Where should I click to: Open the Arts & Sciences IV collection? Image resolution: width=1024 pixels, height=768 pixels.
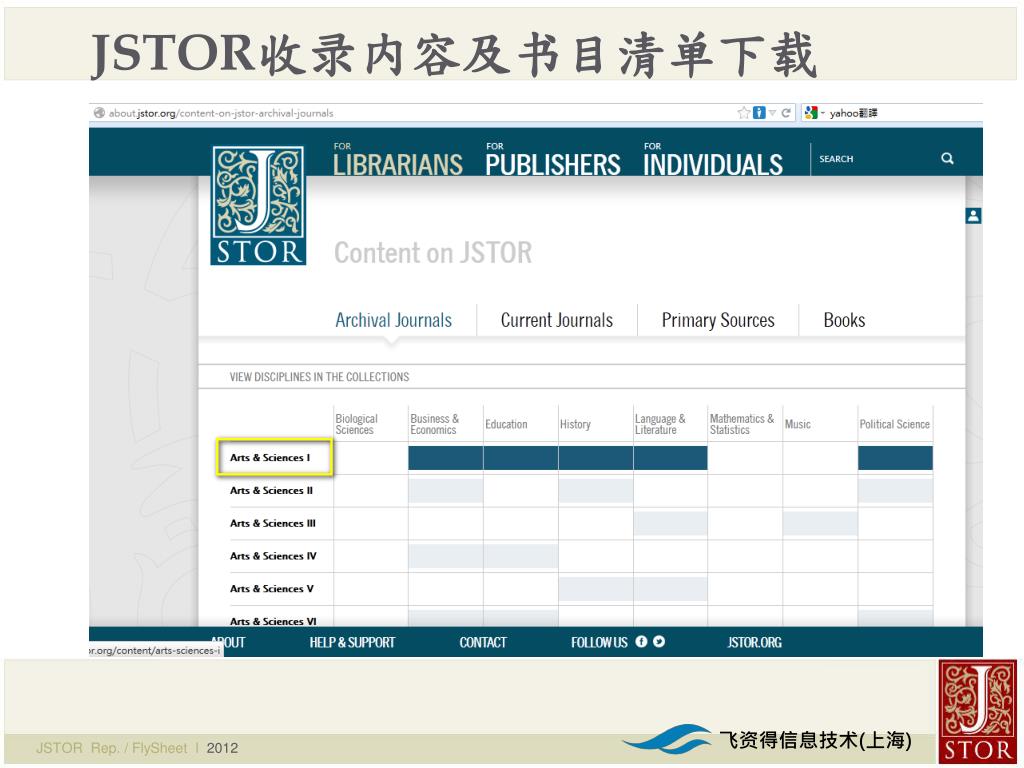[x=273, y=556]
